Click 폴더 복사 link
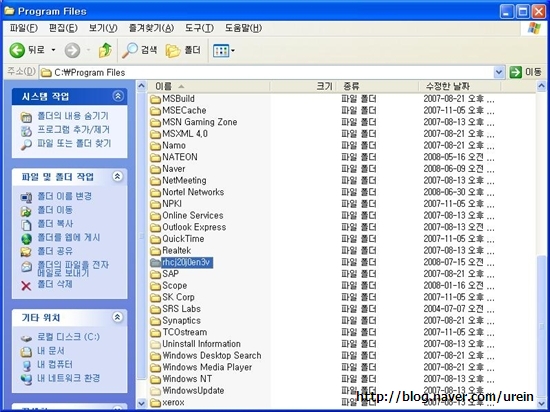 55,223
